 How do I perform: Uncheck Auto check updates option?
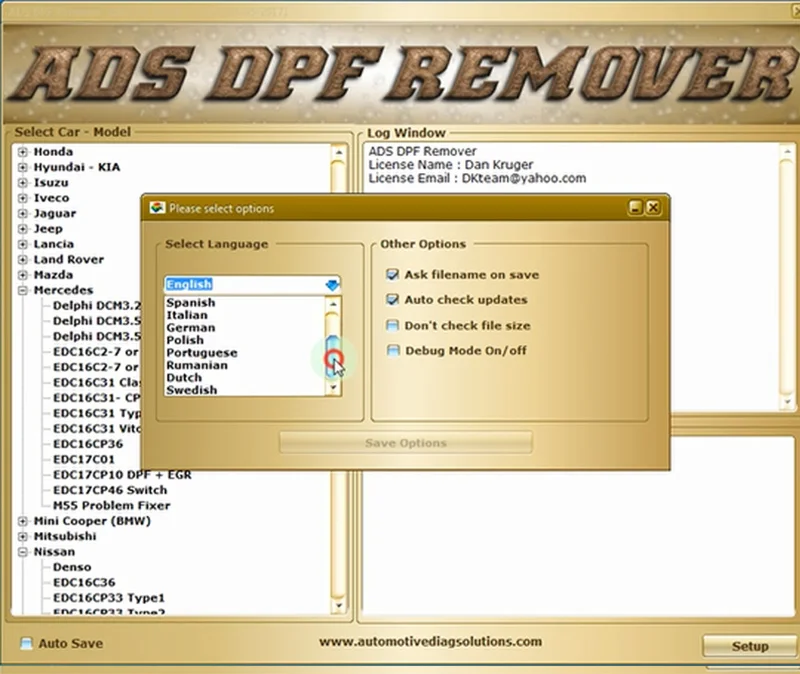(392, 299)
